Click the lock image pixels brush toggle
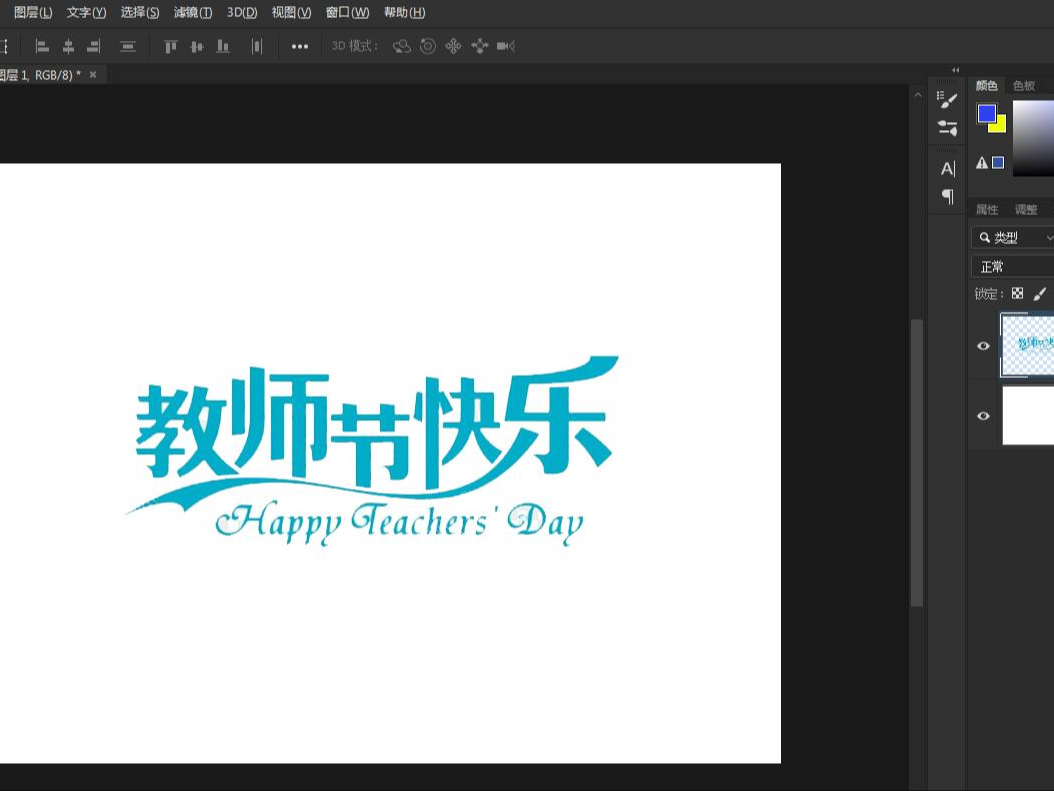This screenshot has width=1054, height=791. coord(1040,293)
